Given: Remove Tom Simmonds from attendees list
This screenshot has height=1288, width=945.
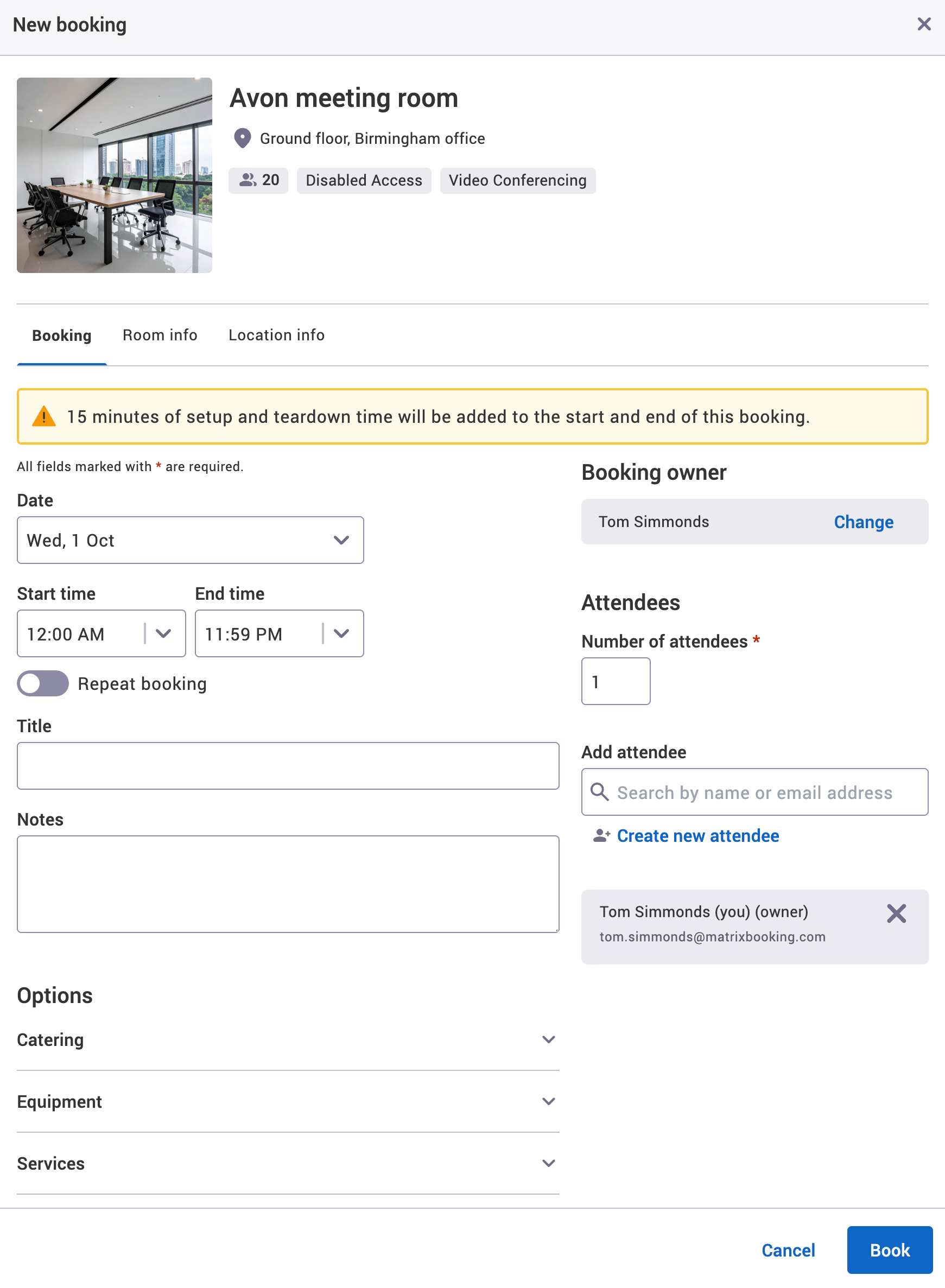Looking at the screenshot, I should point(896,913).
